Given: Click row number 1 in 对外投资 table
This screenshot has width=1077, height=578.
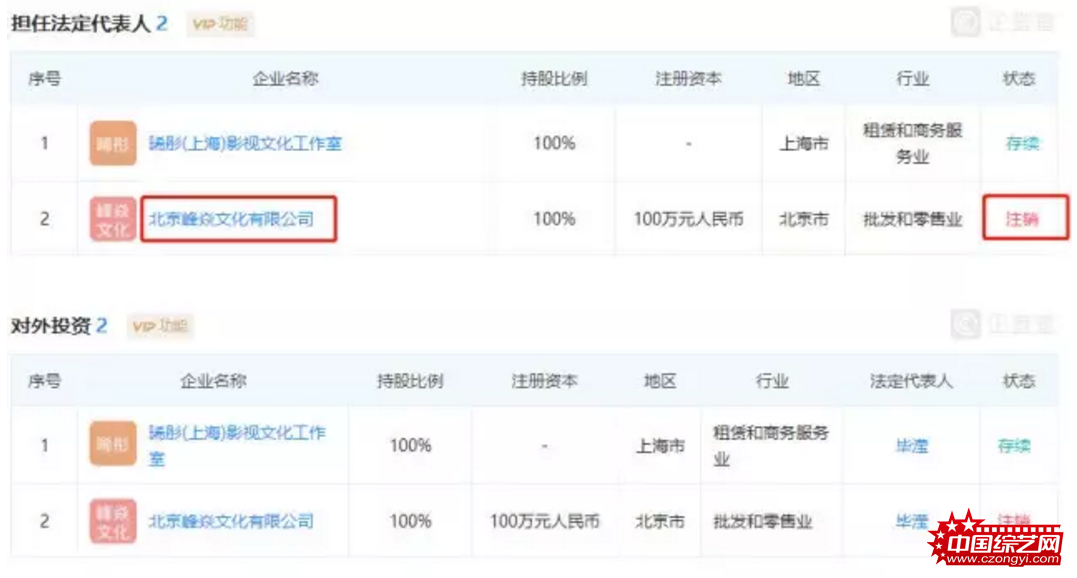Looking at the screenshot, I should pos(45,446).
